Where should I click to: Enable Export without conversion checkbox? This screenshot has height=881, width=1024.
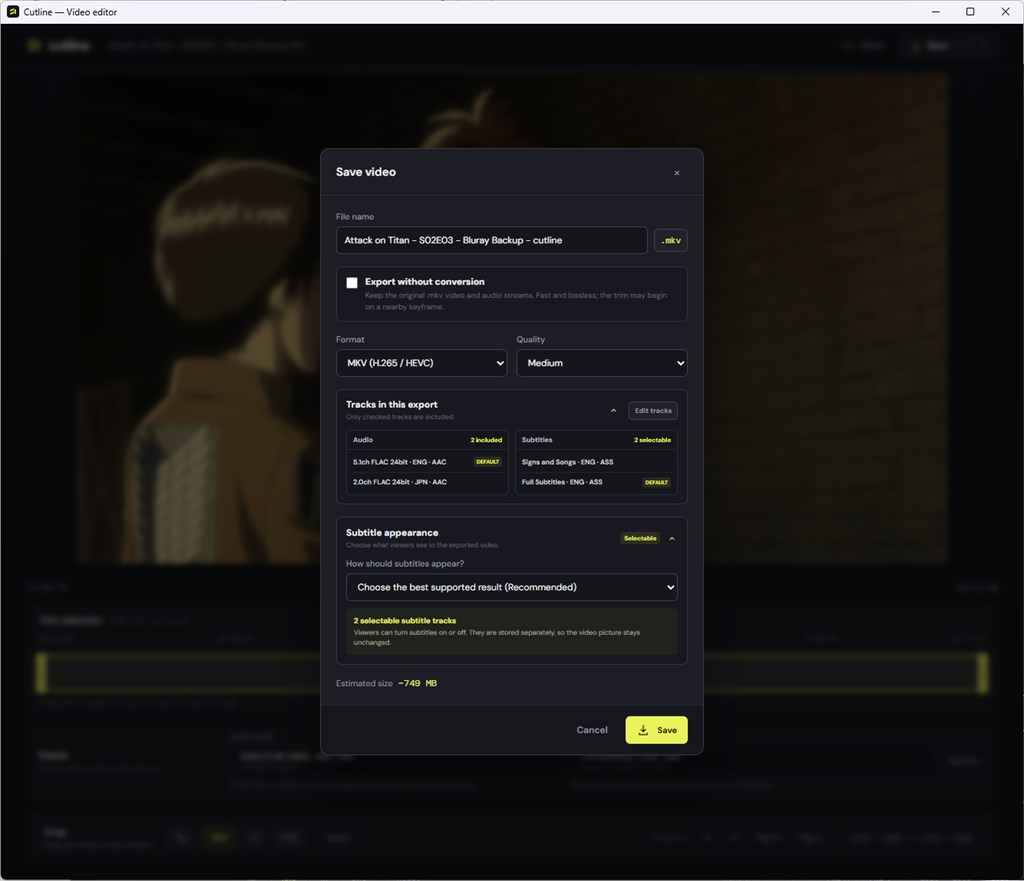point(352,282)
